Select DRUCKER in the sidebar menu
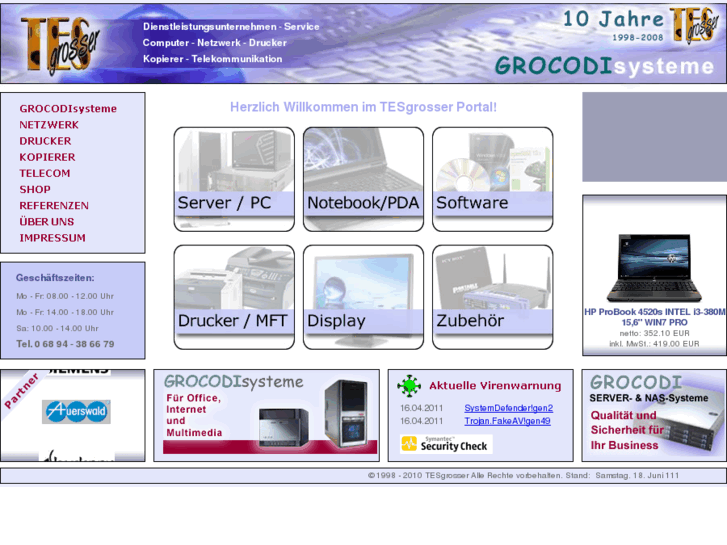The width and height of the screenshot is (727, 545). tap(45, 141)
